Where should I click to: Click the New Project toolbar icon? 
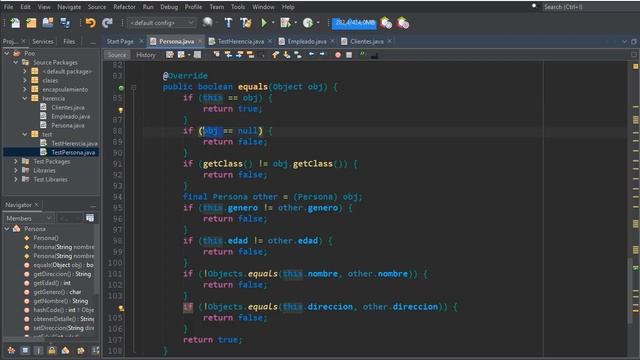pyautogui.click(x=31, y=23)
